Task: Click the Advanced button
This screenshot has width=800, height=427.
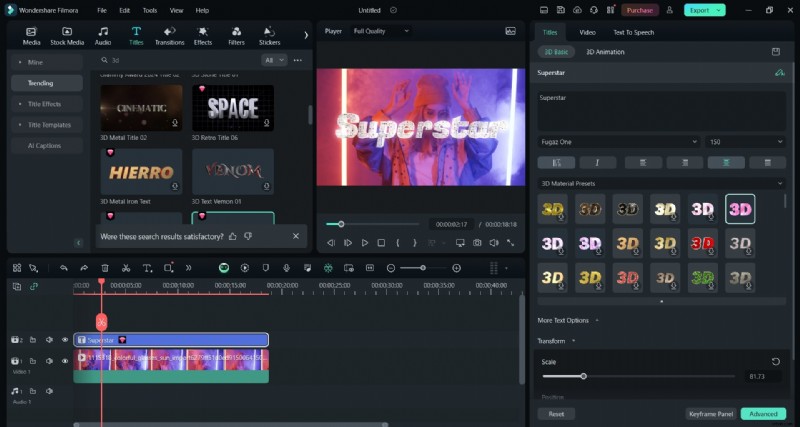Action: click(763, 414)
